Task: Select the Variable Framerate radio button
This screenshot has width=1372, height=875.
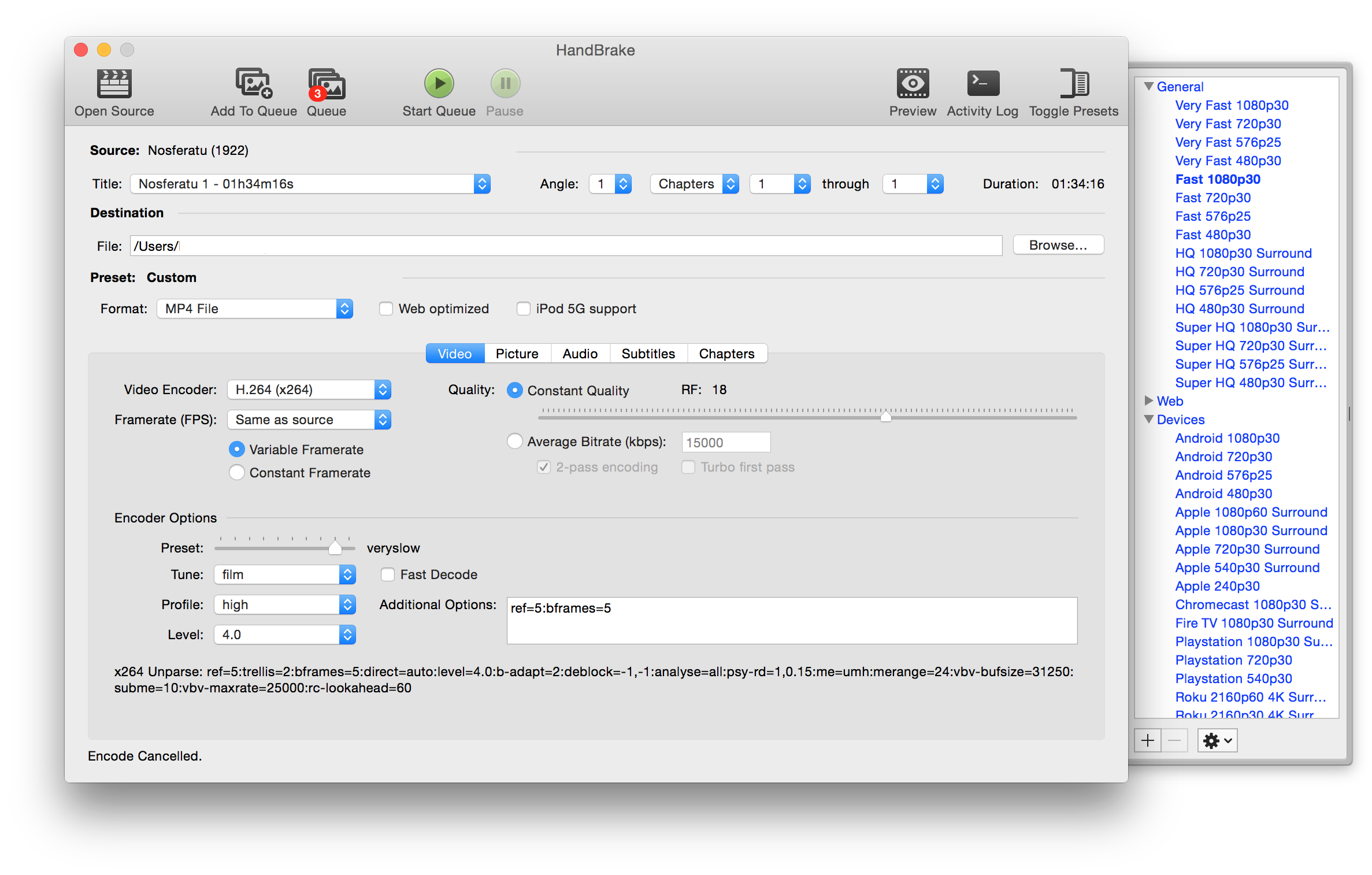Action: pyautogui.click(x=236, y=449)
